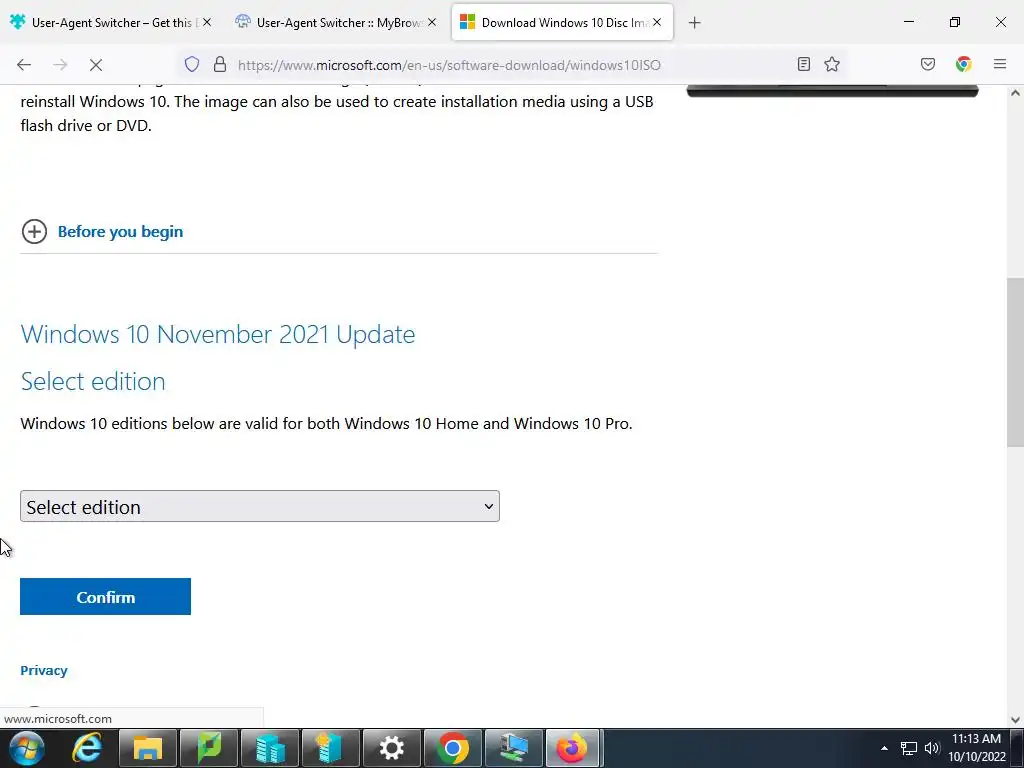Open Firefox application menu
The width and height of the screenshot is (1024, 768).
pyautogui.click(x=1000, y=64)
